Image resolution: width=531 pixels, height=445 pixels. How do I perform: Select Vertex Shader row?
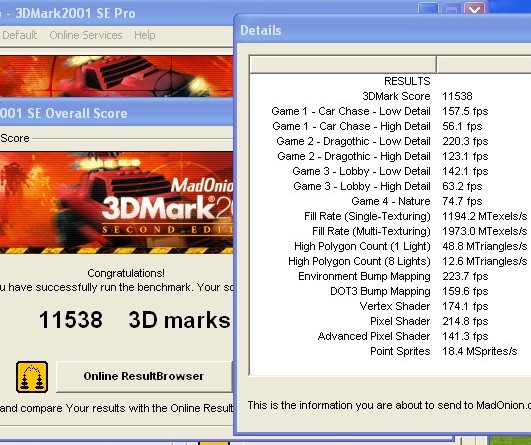395,306
